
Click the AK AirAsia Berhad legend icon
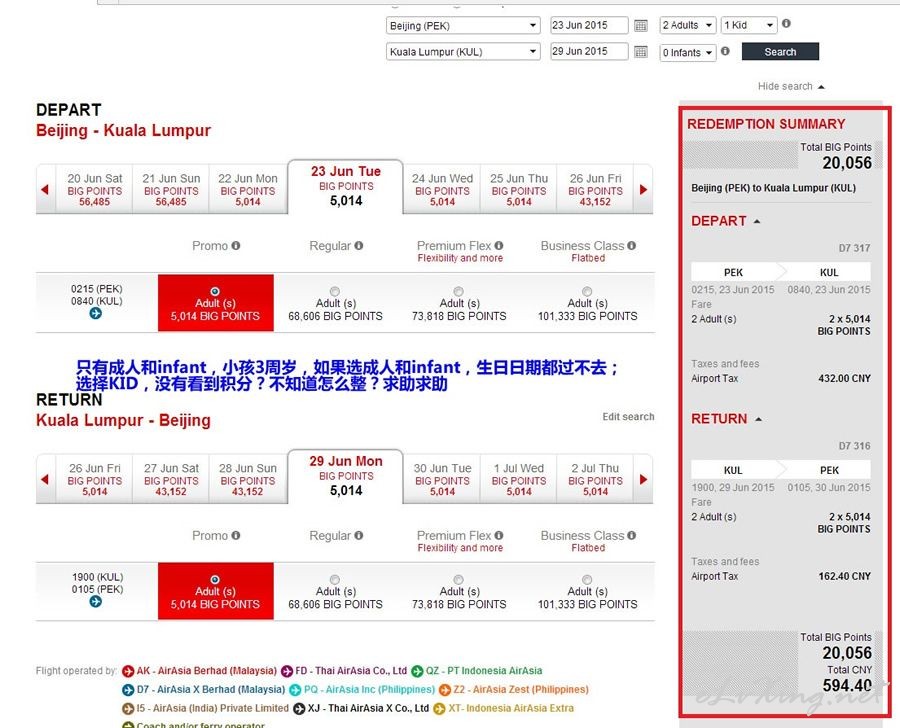(x=128, y=671)
